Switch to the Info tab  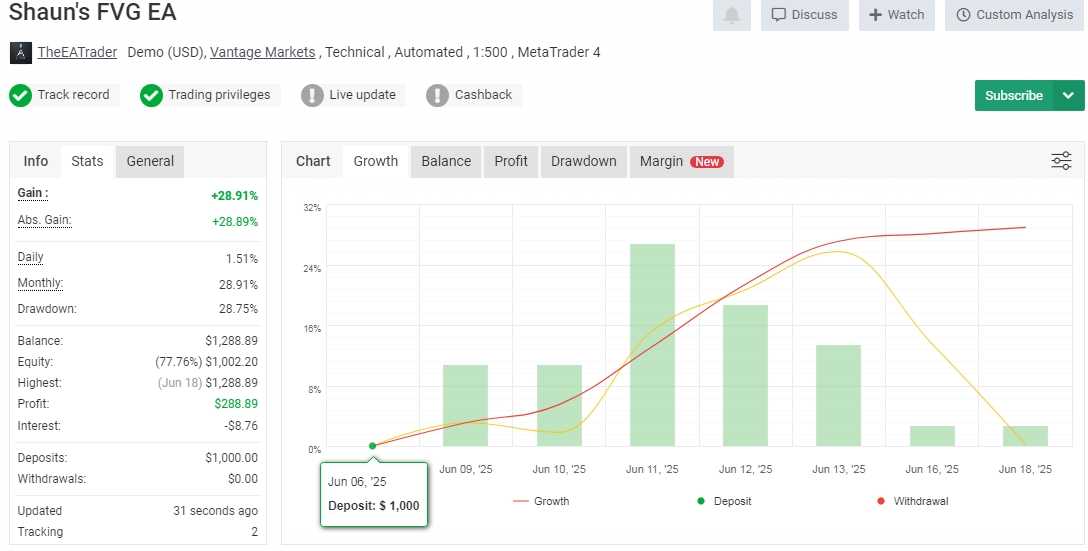pyautogui.click(x=35, y=161)
